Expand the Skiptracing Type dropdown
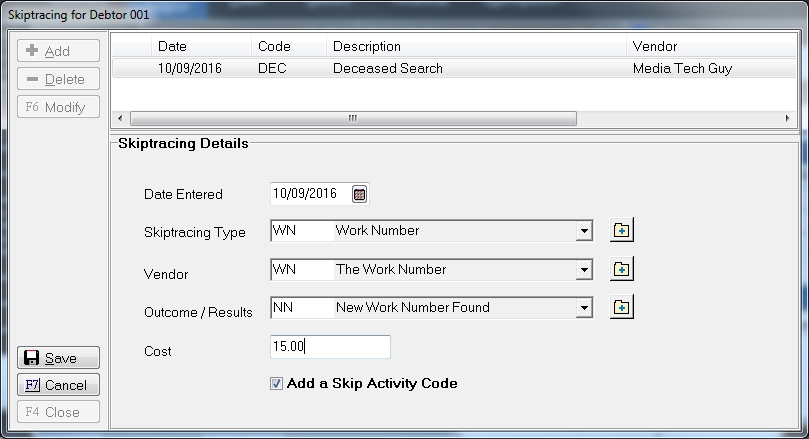Screen dimensions: 809x439 point(584,231)
